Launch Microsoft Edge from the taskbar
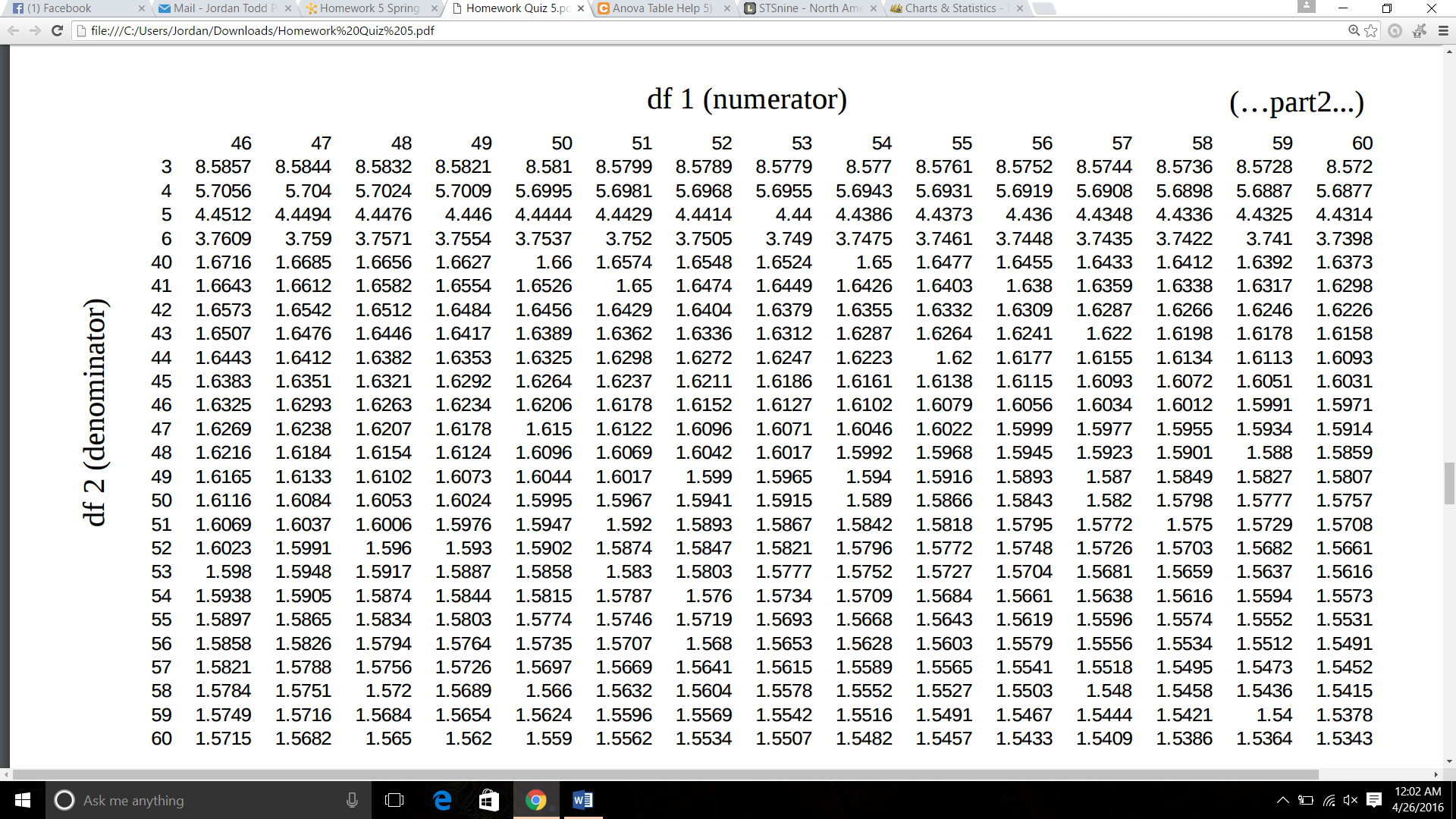Viewport: 1456px width, 819px height. 442,800
